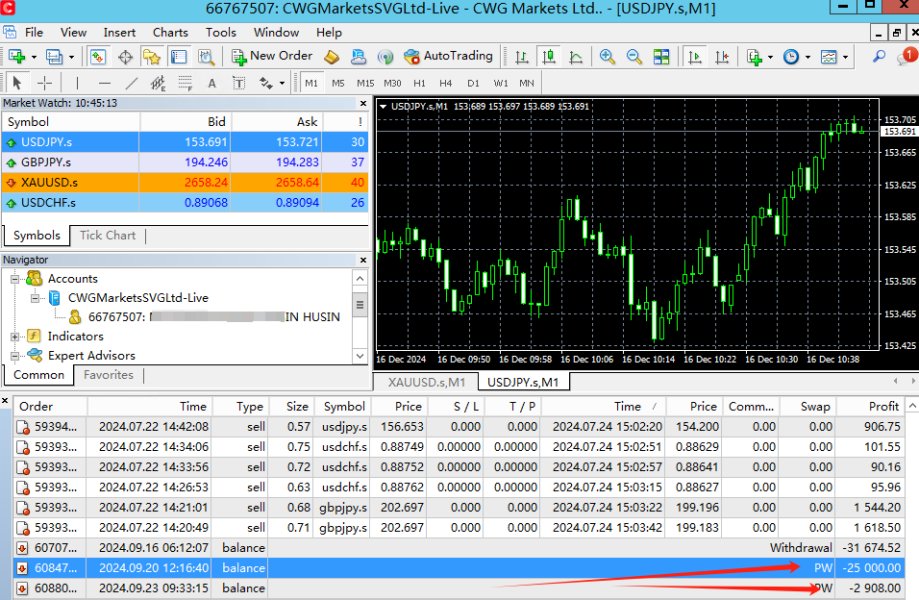Screen dimensions: 919x600
Task: Click the Zoom In magnifier icon
Action: pyautogui.click(x=607, y=56)
